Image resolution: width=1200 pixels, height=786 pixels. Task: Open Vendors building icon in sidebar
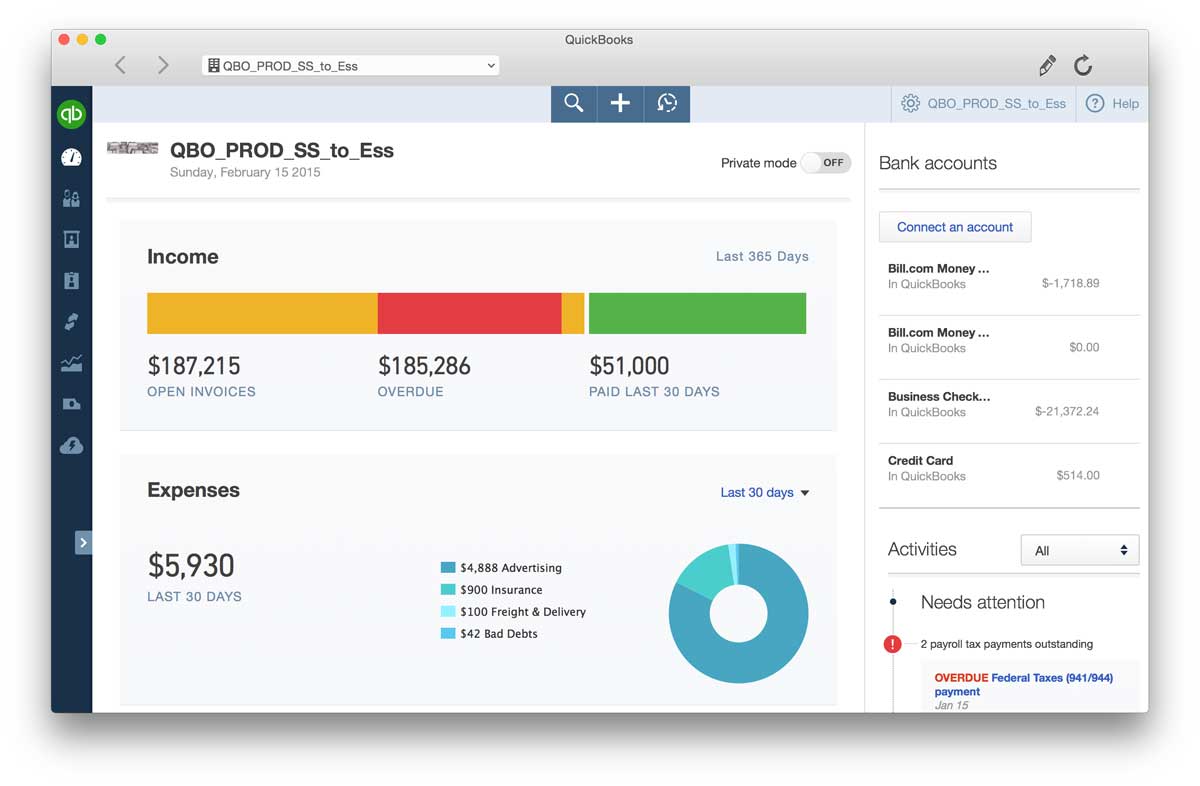click(71, 239)
